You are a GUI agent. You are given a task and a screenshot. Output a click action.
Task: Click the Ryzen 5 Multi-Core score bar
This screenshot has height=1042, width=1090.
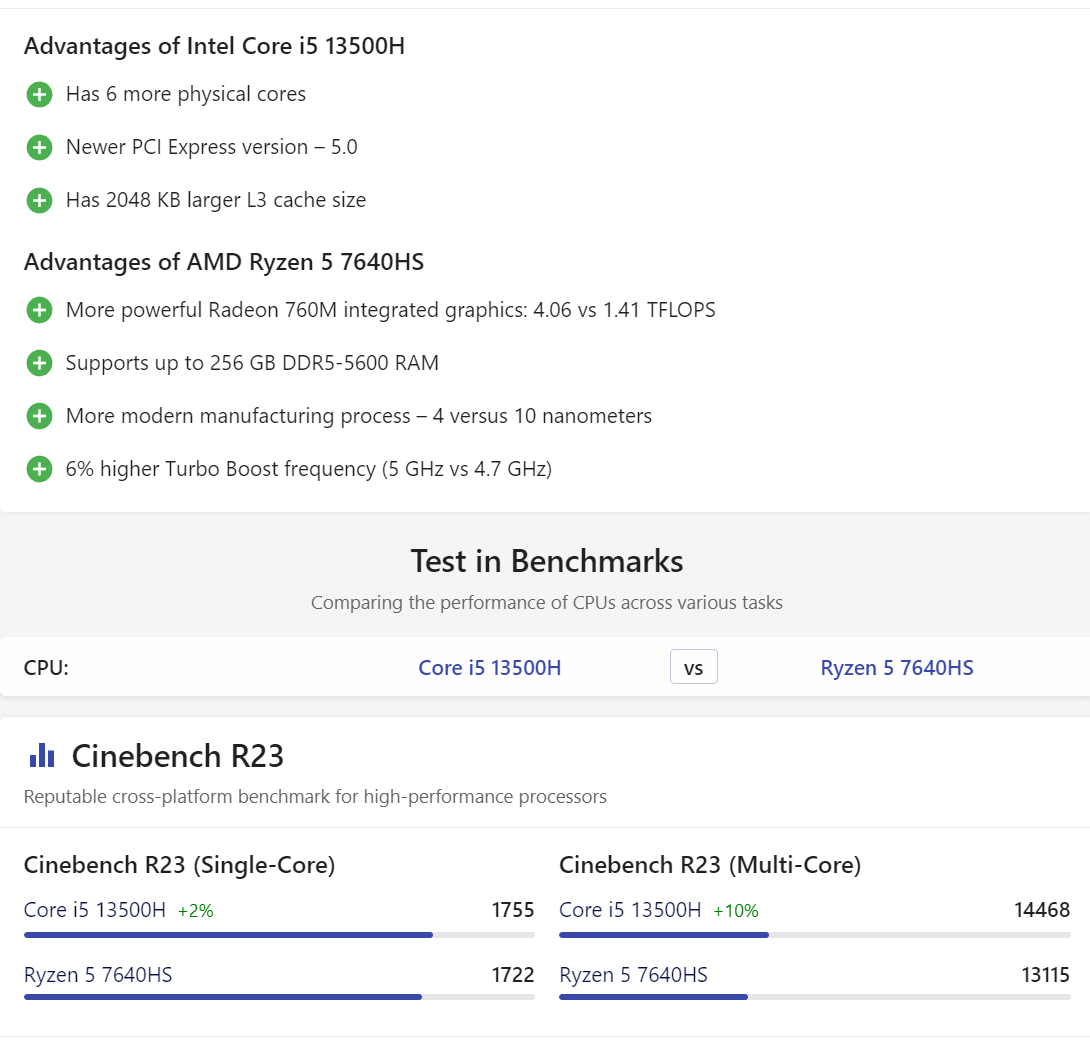click(815, 997)
